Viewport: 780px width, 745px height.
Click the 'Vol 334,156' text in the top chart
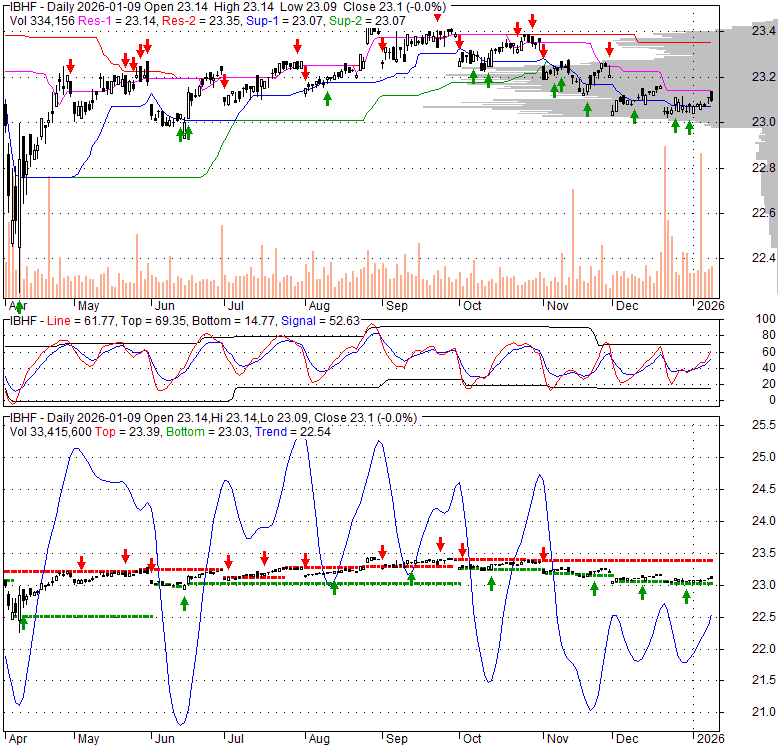click(42, 20)
